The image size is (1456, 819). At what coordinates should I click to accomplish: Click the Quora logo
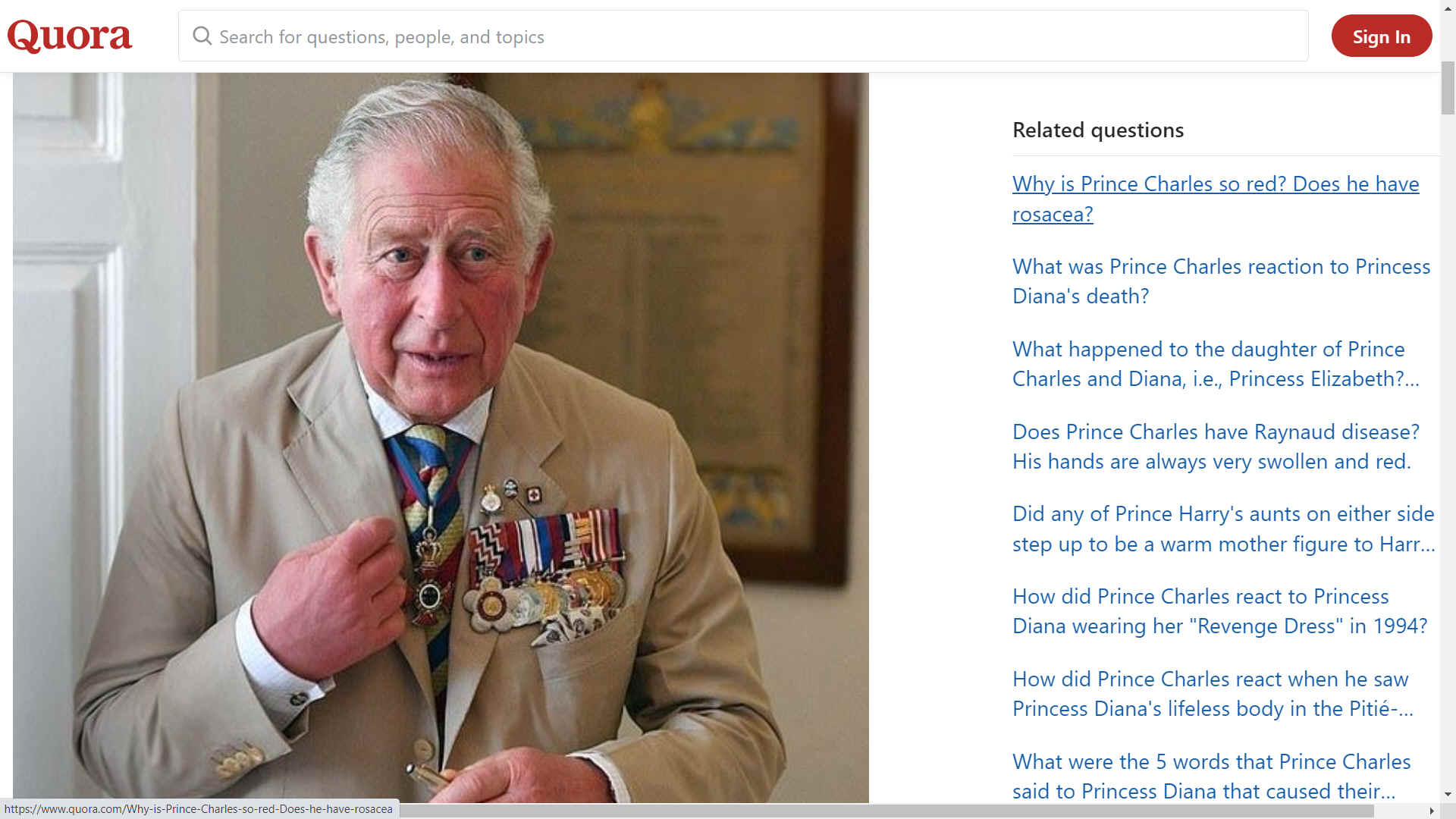[x=70, y=36]
